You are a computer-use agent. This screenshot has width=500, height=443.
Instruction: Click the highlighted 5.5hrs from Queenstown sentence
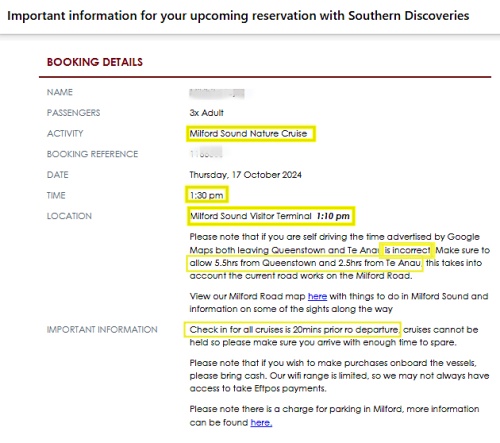(x=305, y=263)
